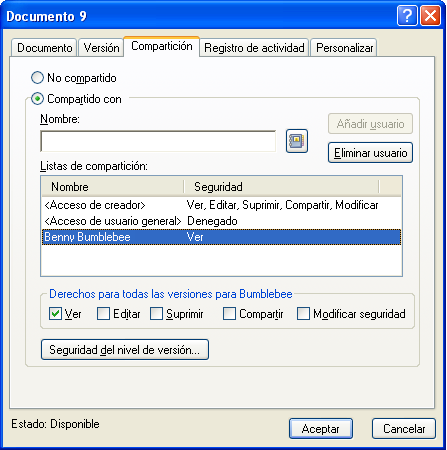This screenshot has width=447, height=450.
Task: Close the Documento 9 dialog
Action: (x=430, y=16)
